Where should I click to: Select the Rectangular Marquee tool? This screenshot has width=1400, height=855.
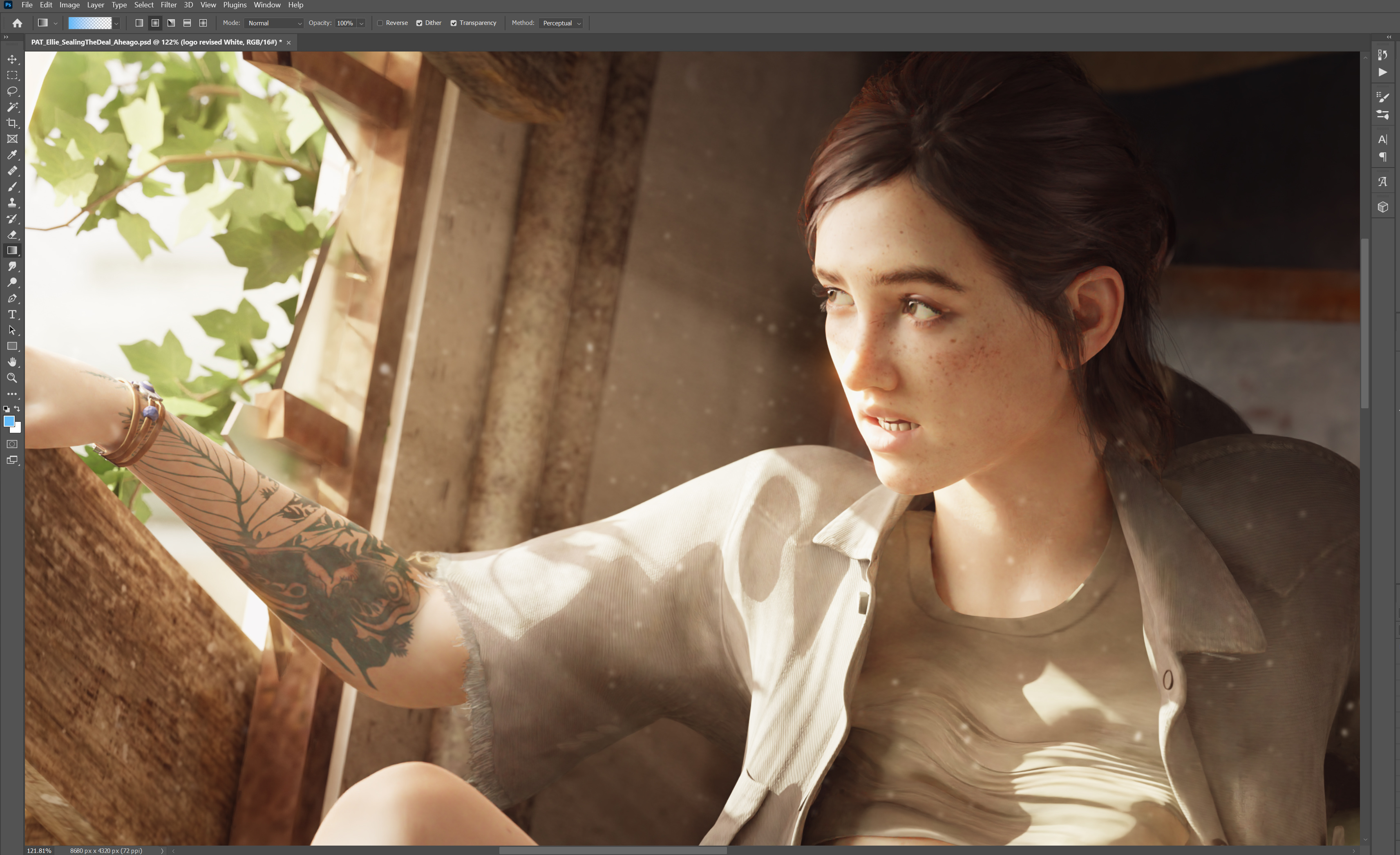click(x=12, y=75)
